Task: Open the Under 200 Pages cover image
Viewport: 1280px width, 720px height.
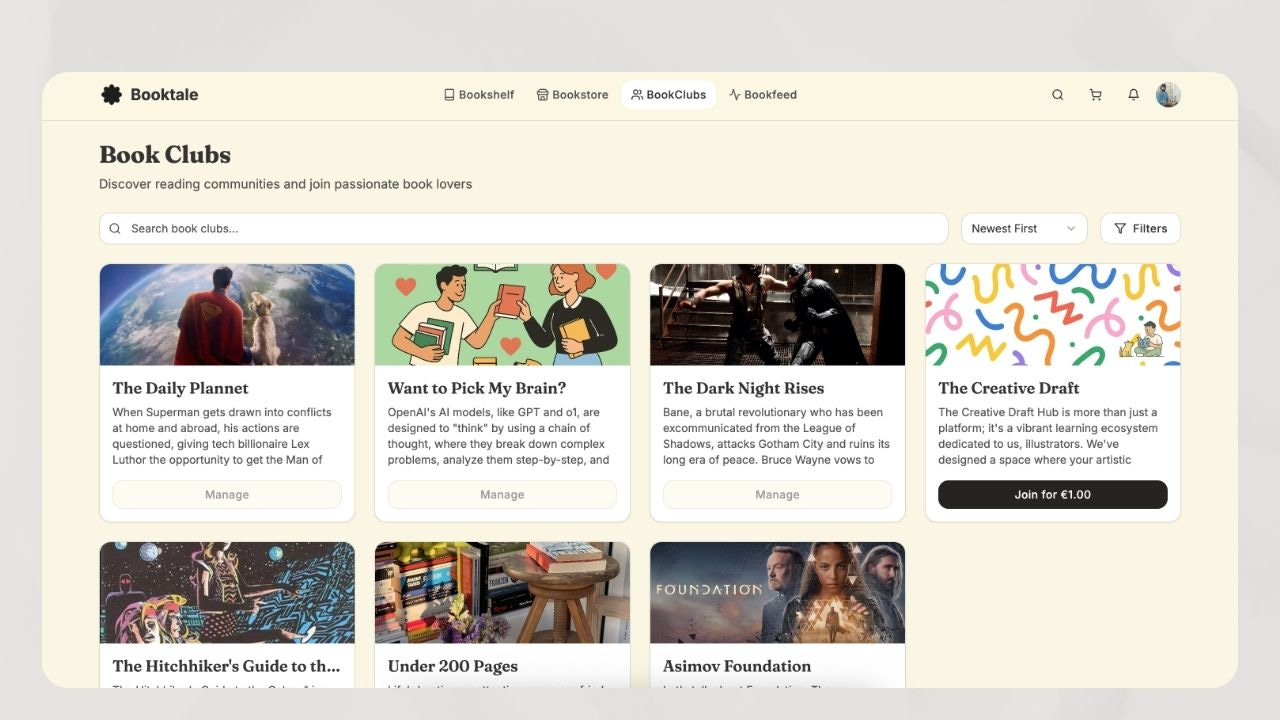Action: click(x=502, y=593)
